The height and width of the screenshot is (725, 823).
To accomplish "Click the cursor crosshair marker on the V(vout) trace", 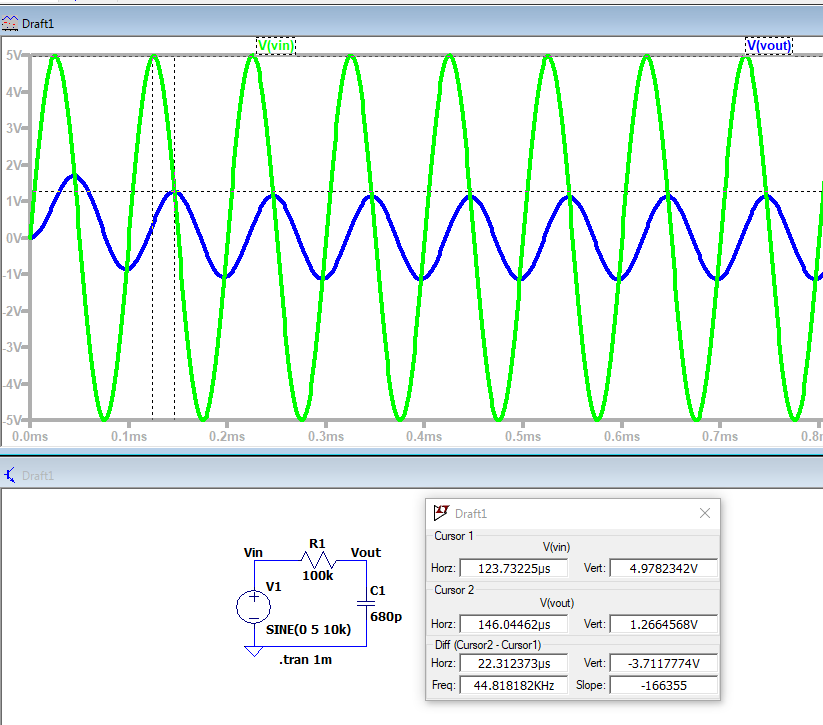I will pos(175,191).
